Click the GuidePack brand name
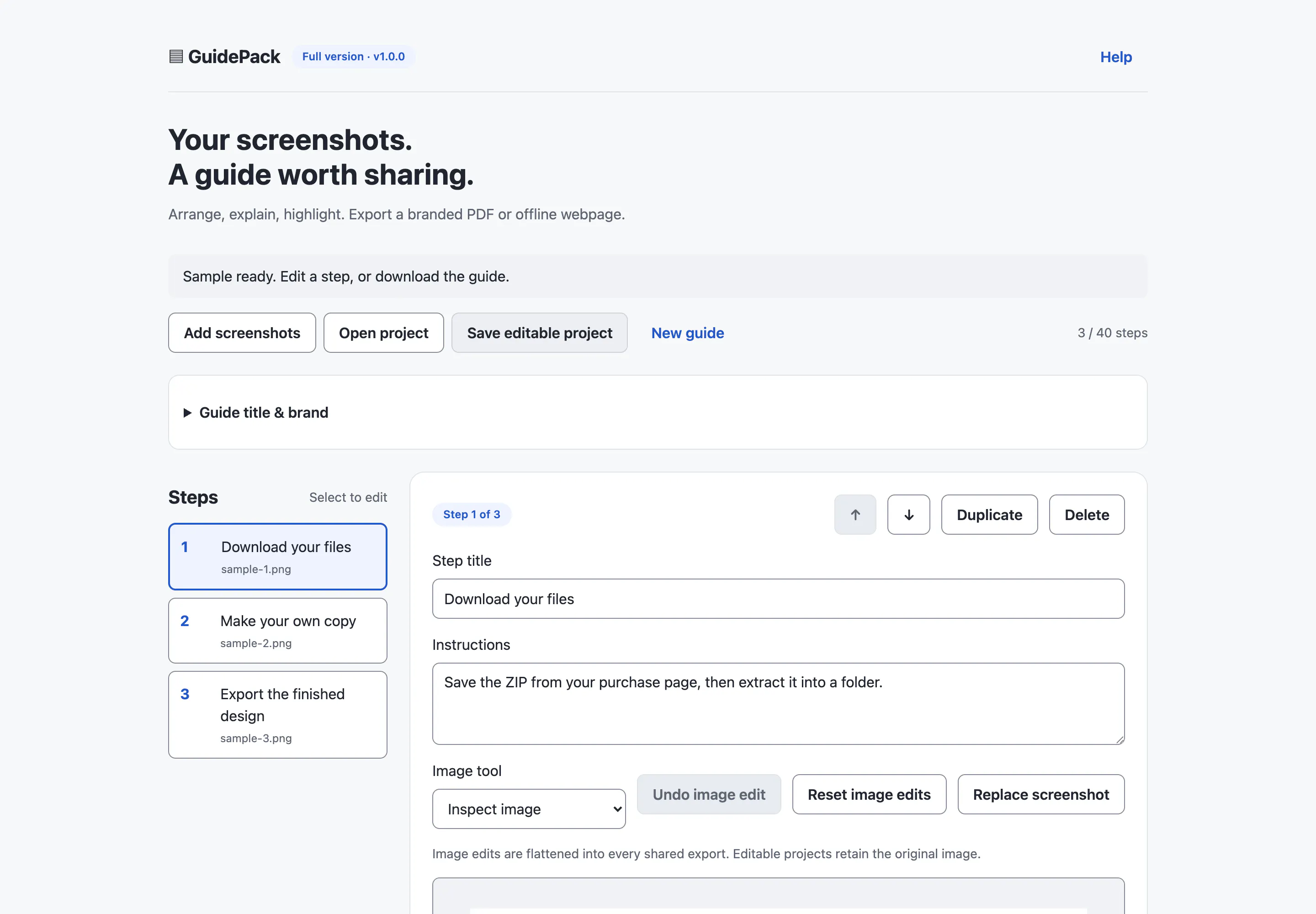The height and width of the screenshot is (914, 1316). coord(233,57)
